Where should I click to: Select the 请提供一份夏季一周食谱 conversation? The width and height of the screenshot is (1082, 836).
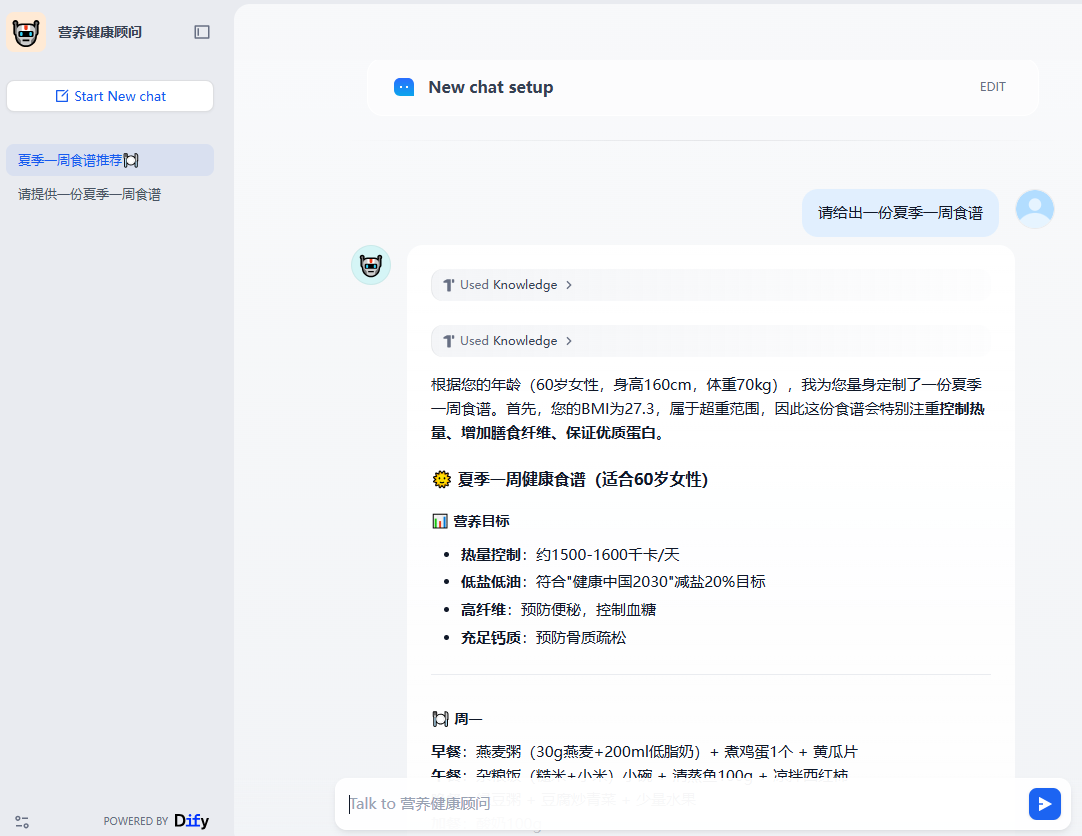coord(89,194)
